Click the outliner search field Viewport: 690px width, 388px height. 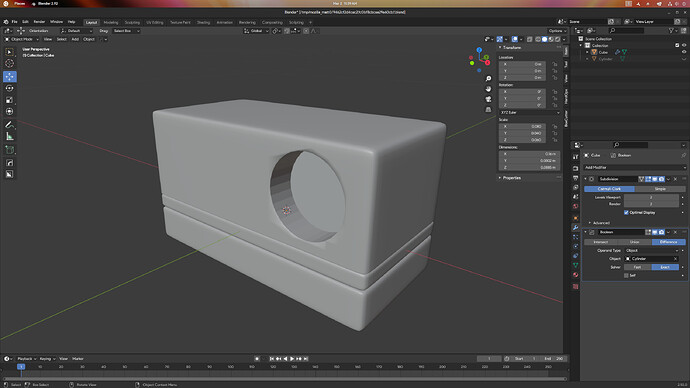pos(626,30)
